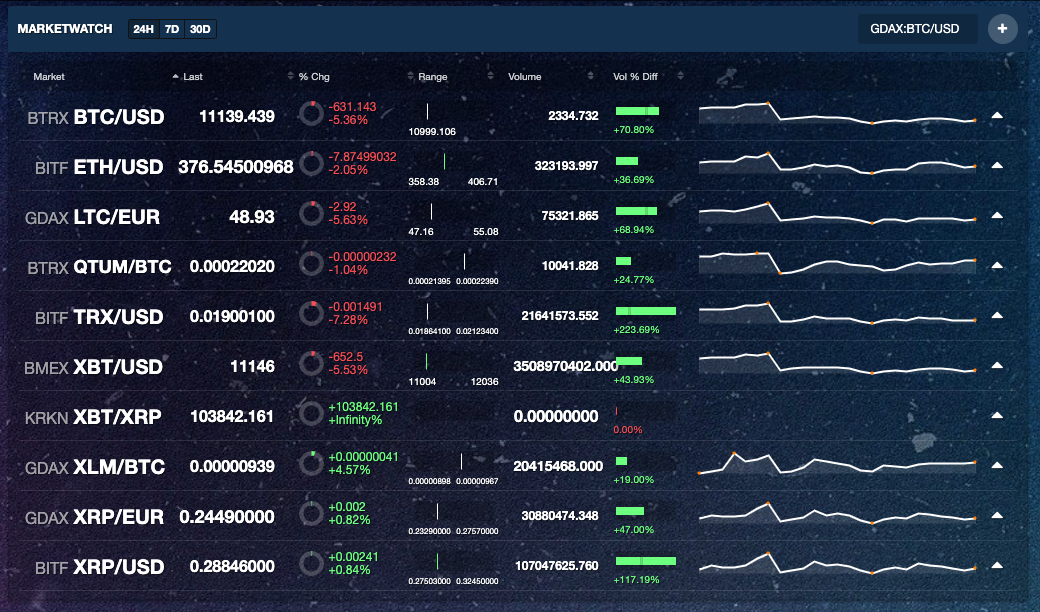
Task: Click sort arrows right of Volume header
Action: coord(590,77)
